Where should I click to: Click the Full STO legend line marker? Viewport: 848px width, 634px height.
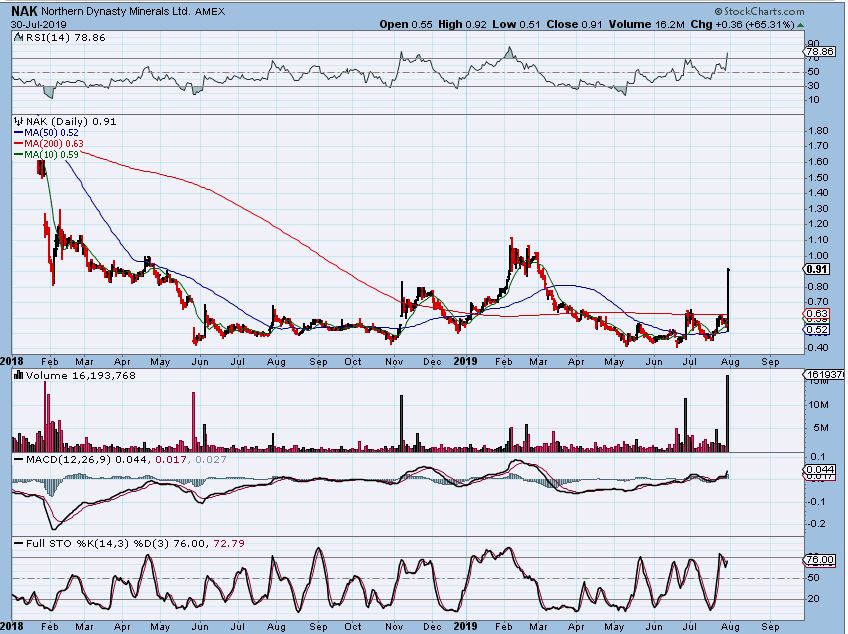(x=18, y=543)
